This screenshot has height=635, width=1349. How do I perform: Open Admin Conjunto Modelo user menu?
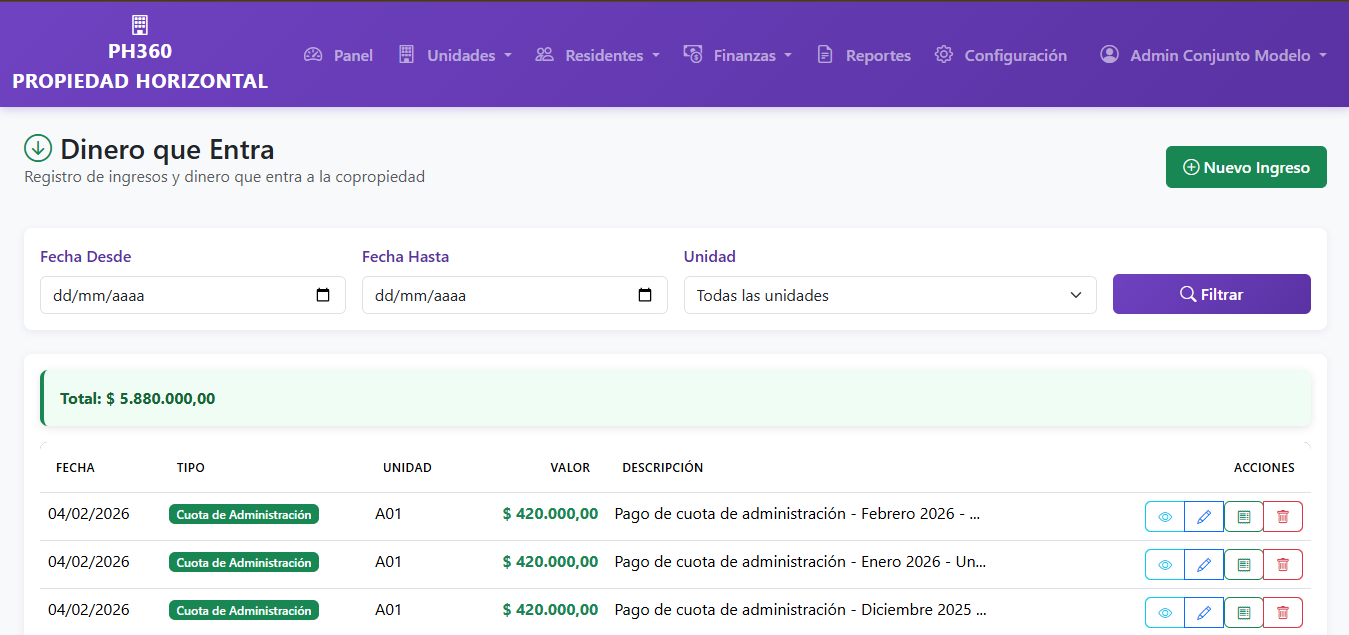click(x=1214, y=55)
